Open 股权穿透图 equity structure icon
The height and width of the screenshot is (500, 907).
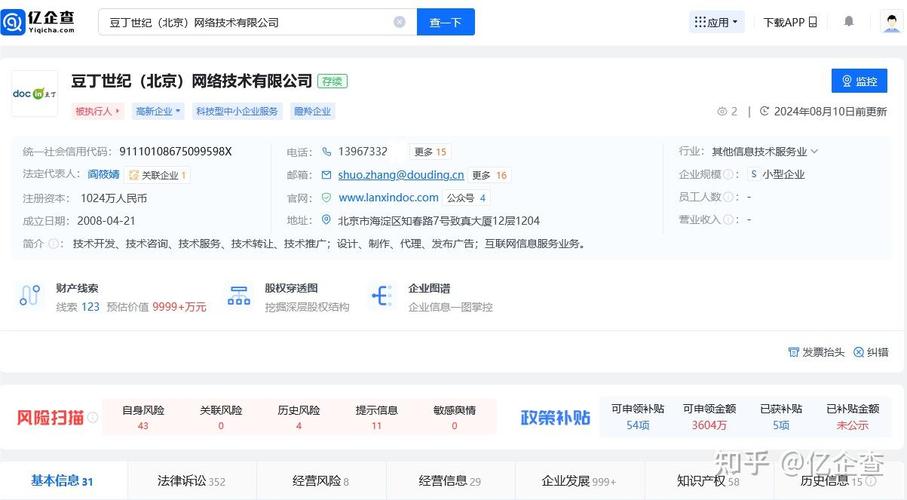point(239,295)
